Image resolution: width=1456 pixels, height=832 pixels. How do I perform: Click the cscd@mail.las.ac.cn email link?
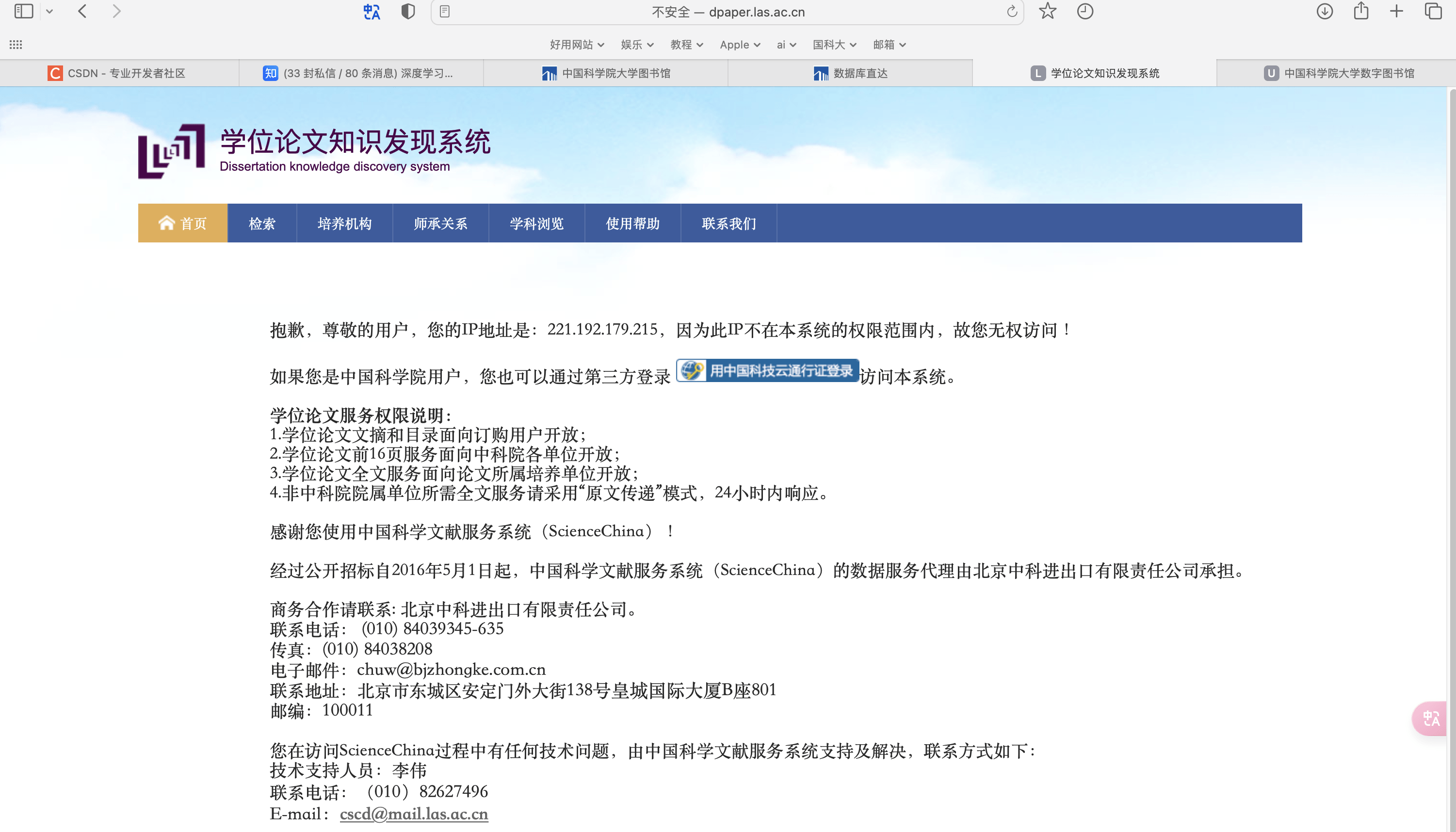point(414,813)
